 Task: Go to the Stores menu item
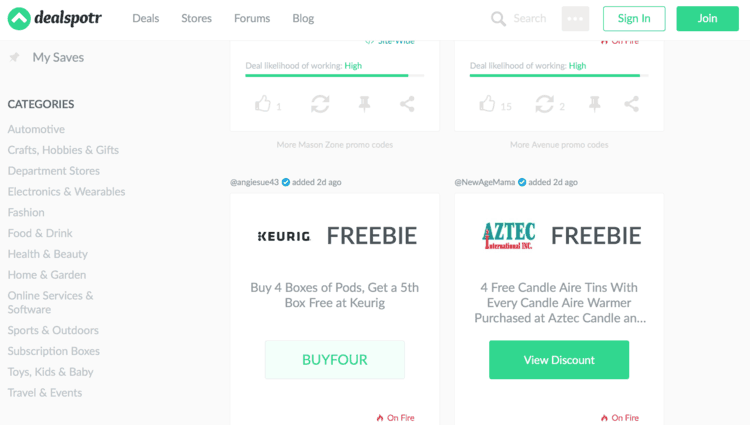(196, 18)
